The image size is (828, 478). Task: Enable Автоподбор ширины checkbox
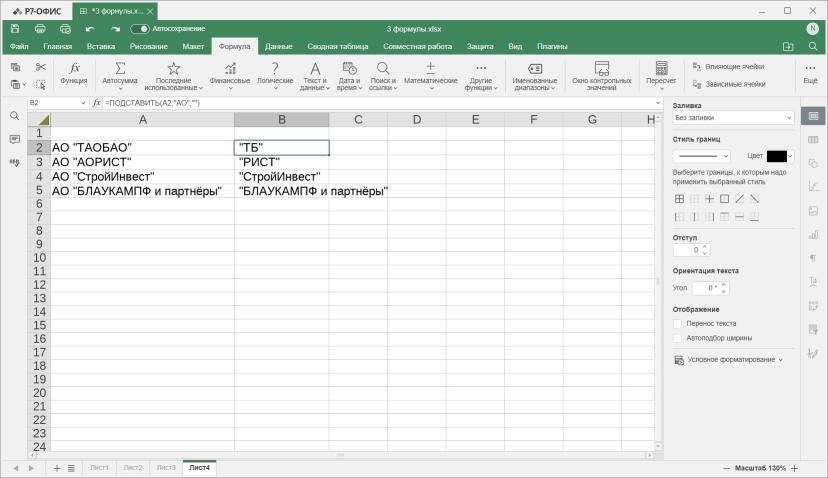(678, 338)
